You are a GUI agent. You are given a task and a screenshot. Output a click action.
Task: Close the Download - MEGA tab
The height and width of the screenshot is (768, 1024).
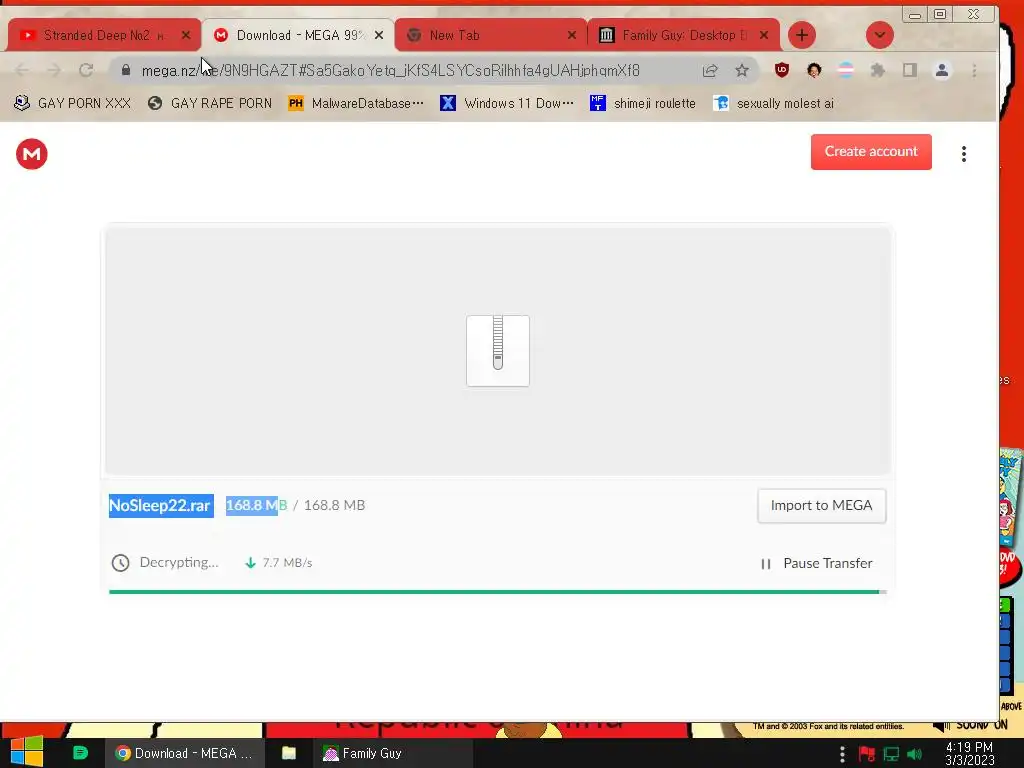click(379, 35)
